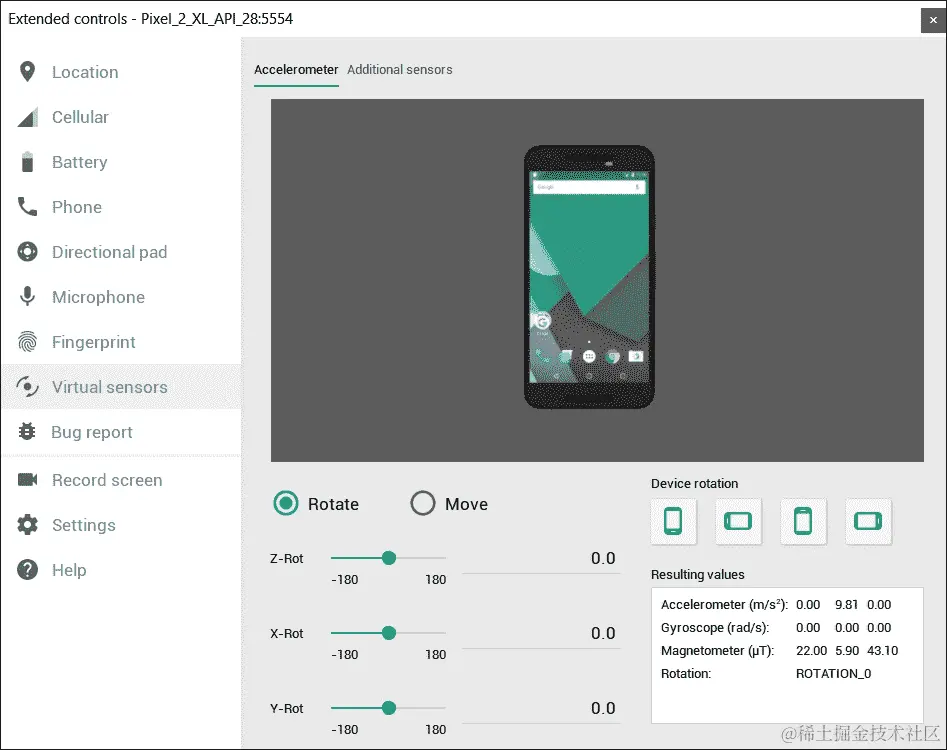
Task: Open the Additional sensors tab
Action: (x=400, y=70)
